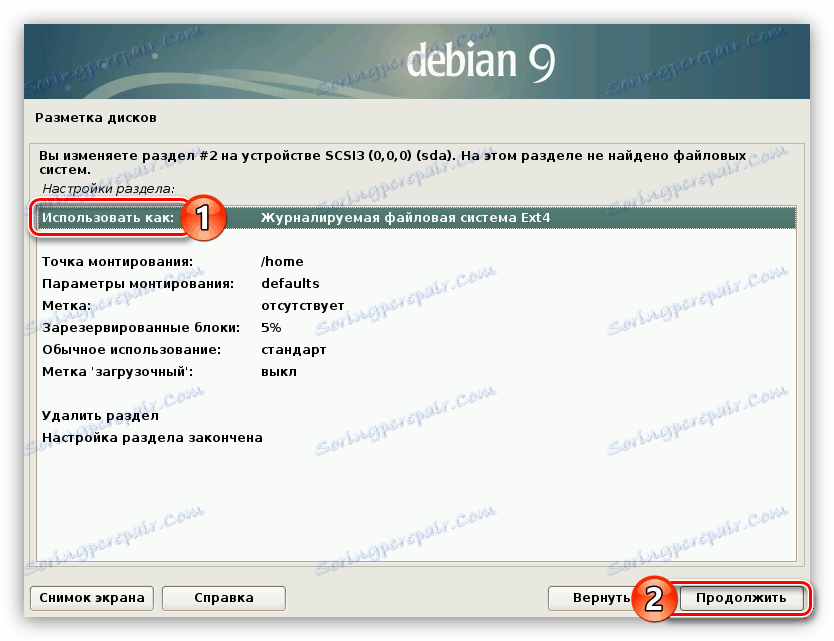The image size is (834, 641).
Task: Choose the 'Метка:' partition setting
Action: click(x=416, y=306)
